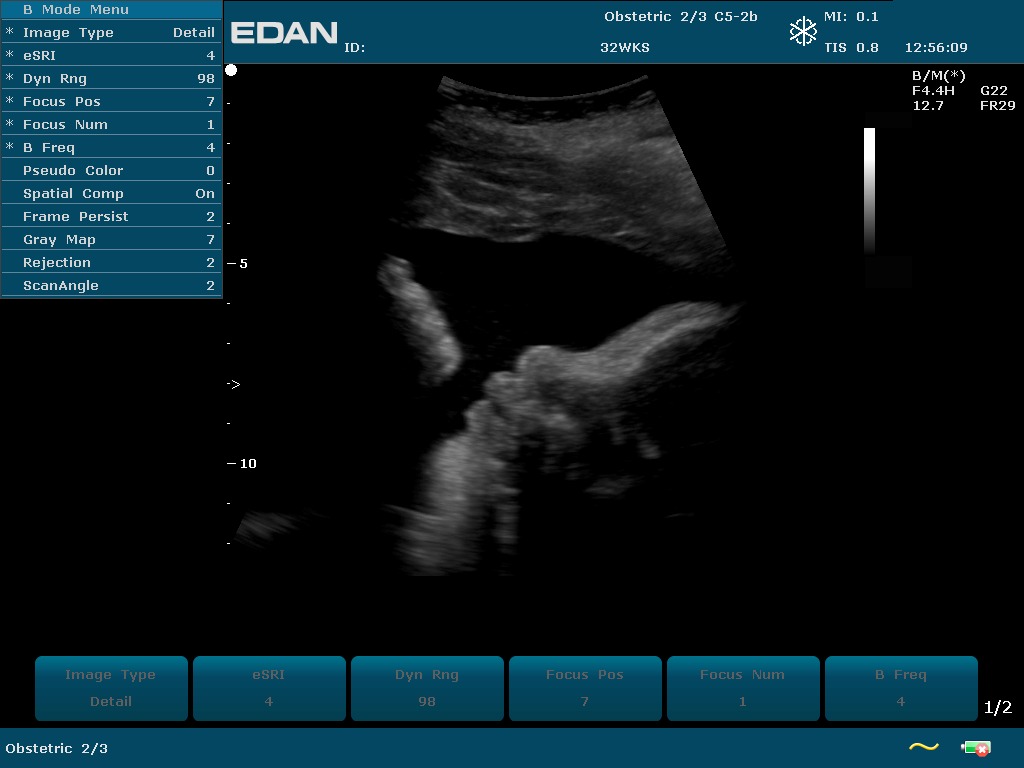1024x768 pixels.
Task: Click the battery status icon
Action: [975, 747]
